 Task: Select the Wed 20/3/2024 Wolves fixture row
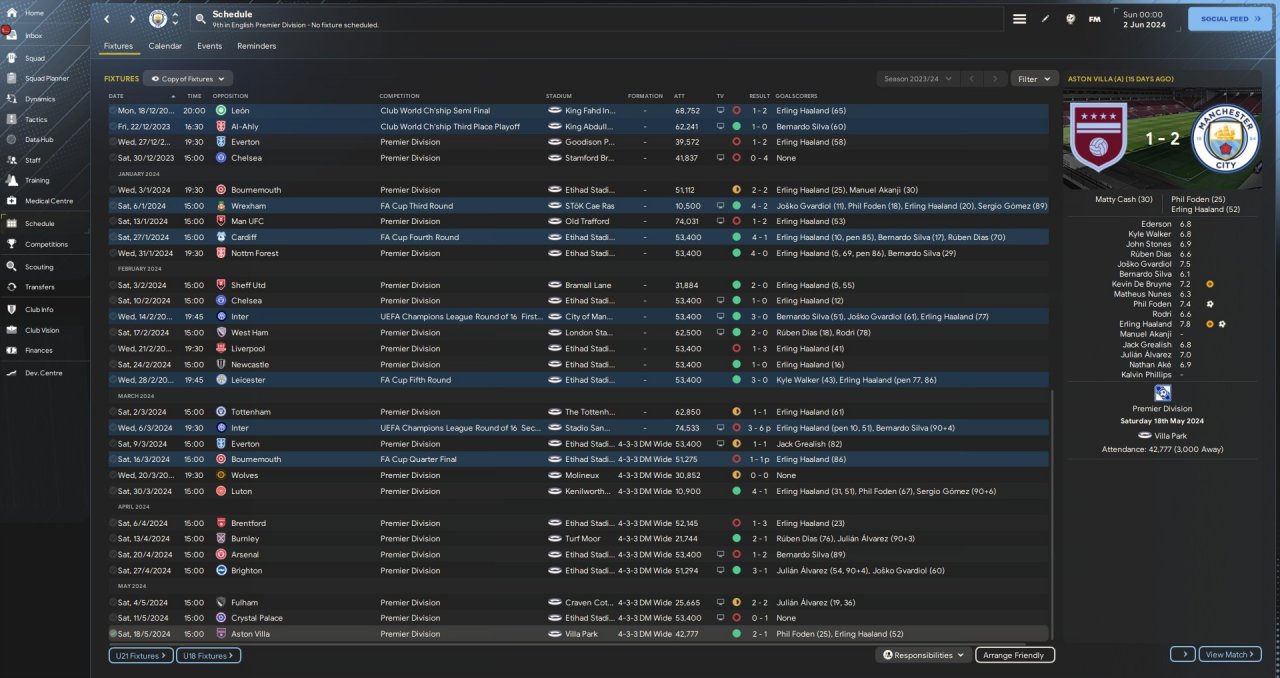click(578, 475)
